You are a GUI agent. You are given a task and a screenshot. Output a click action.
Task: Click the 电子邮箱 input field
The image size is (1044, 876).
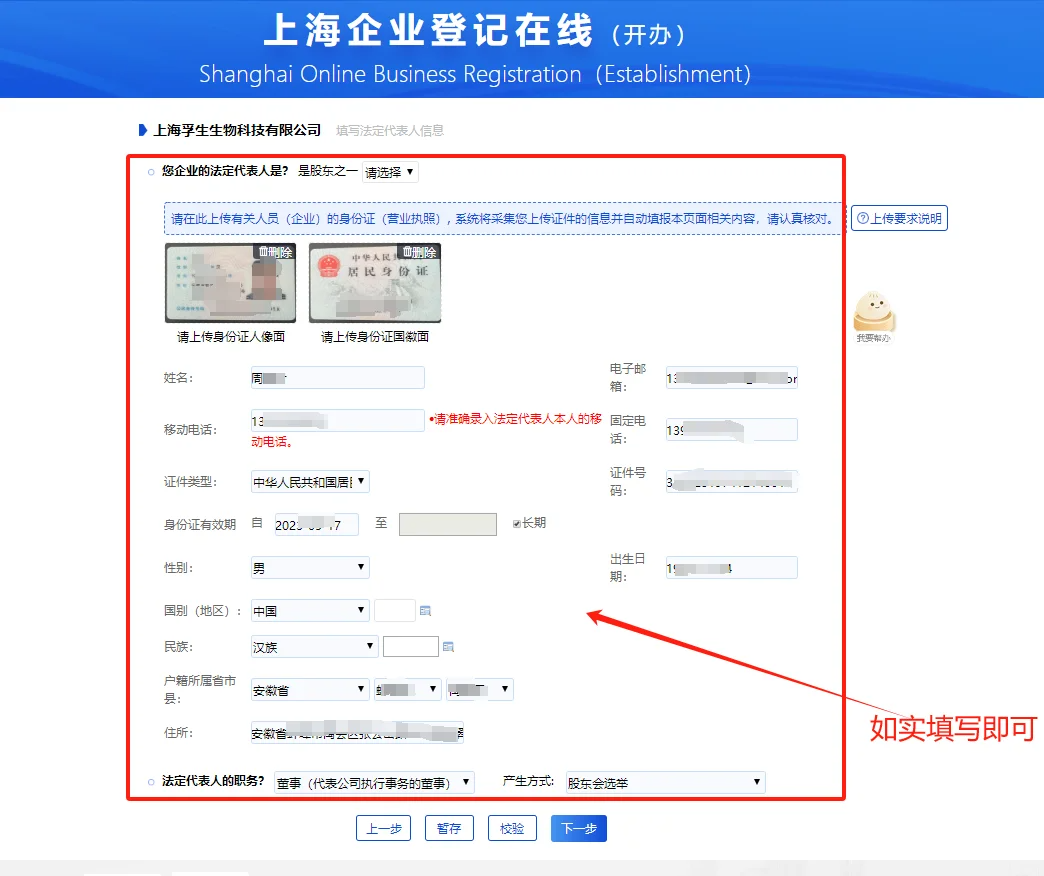click(732, 377)
